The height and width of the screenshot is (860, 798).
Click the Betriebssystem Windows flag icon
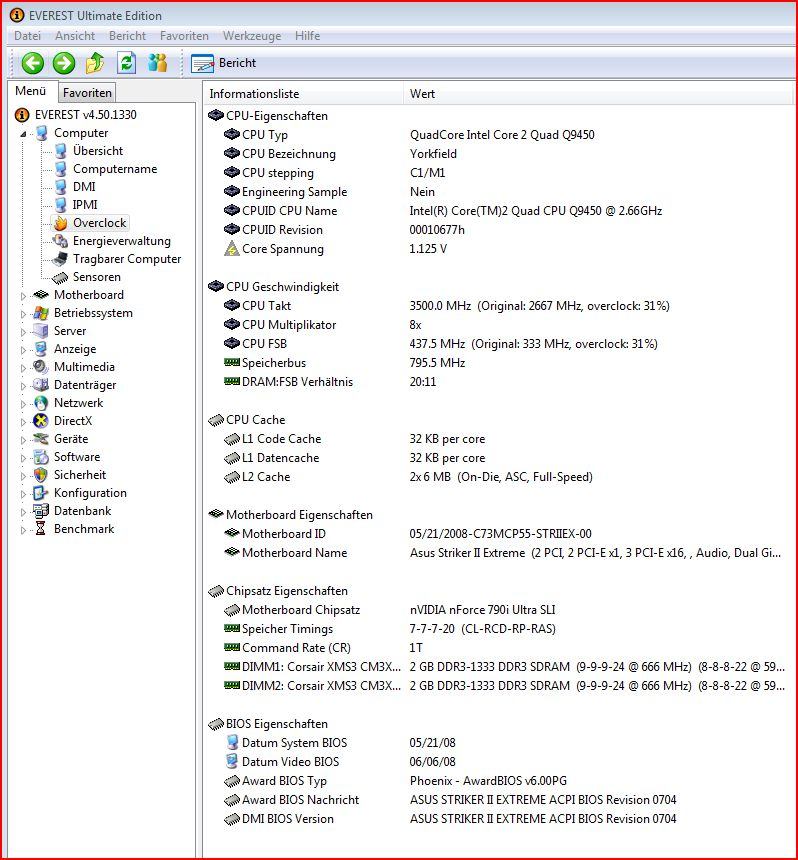[41, 313]
